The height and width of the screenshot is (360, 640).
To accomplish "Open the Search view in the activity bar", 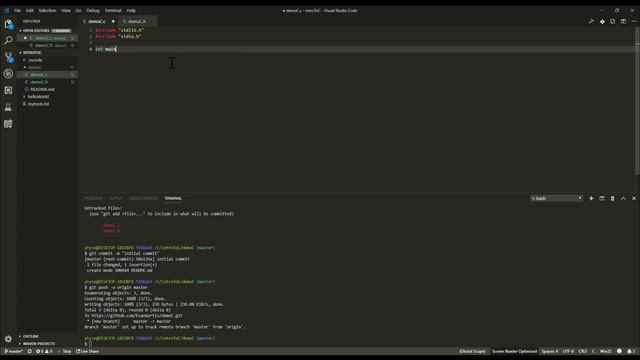I will click(8, 40).
